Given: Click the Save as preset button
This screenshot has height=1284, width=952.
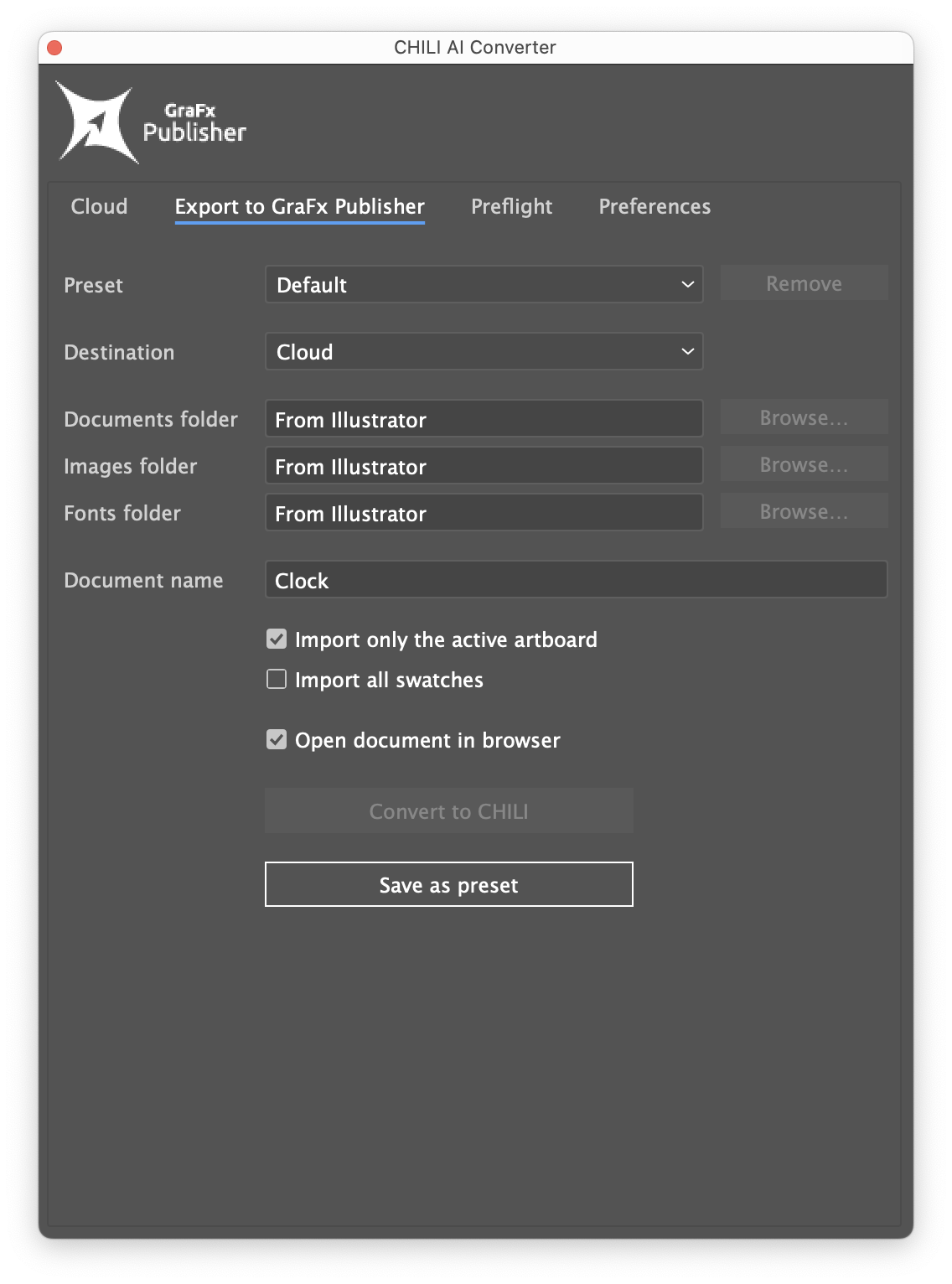Looking at the screenshot, I should coord(448,884).
